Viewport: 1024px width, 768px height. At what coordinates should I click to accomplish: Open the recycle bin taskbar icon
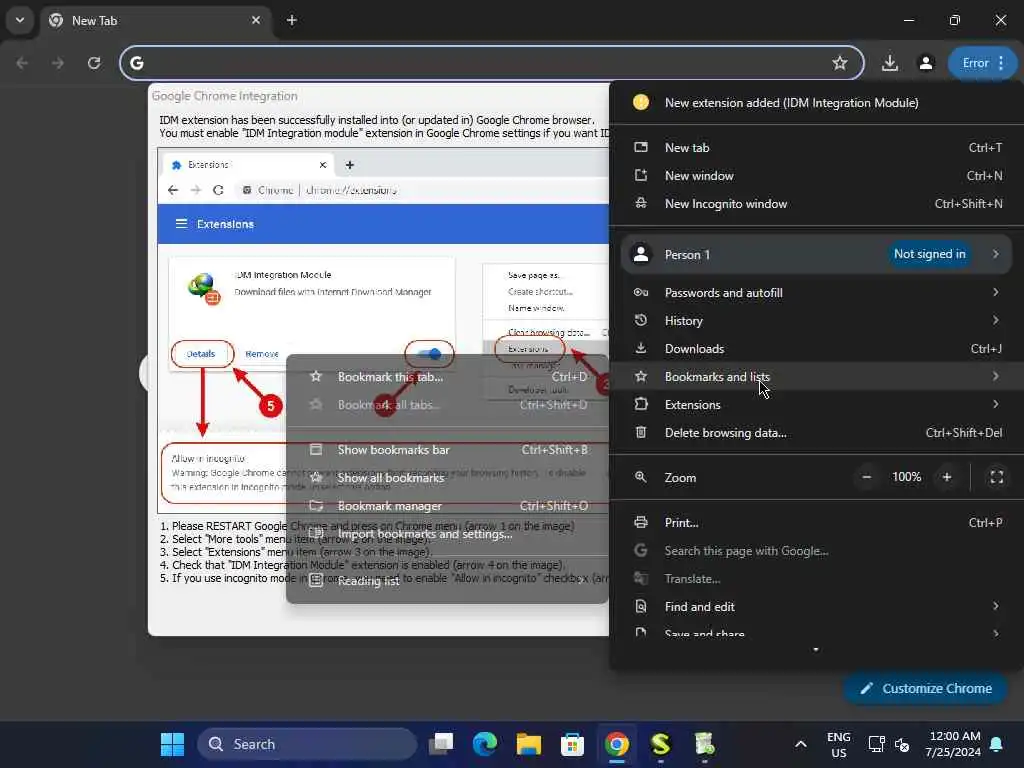coord(704,744)
